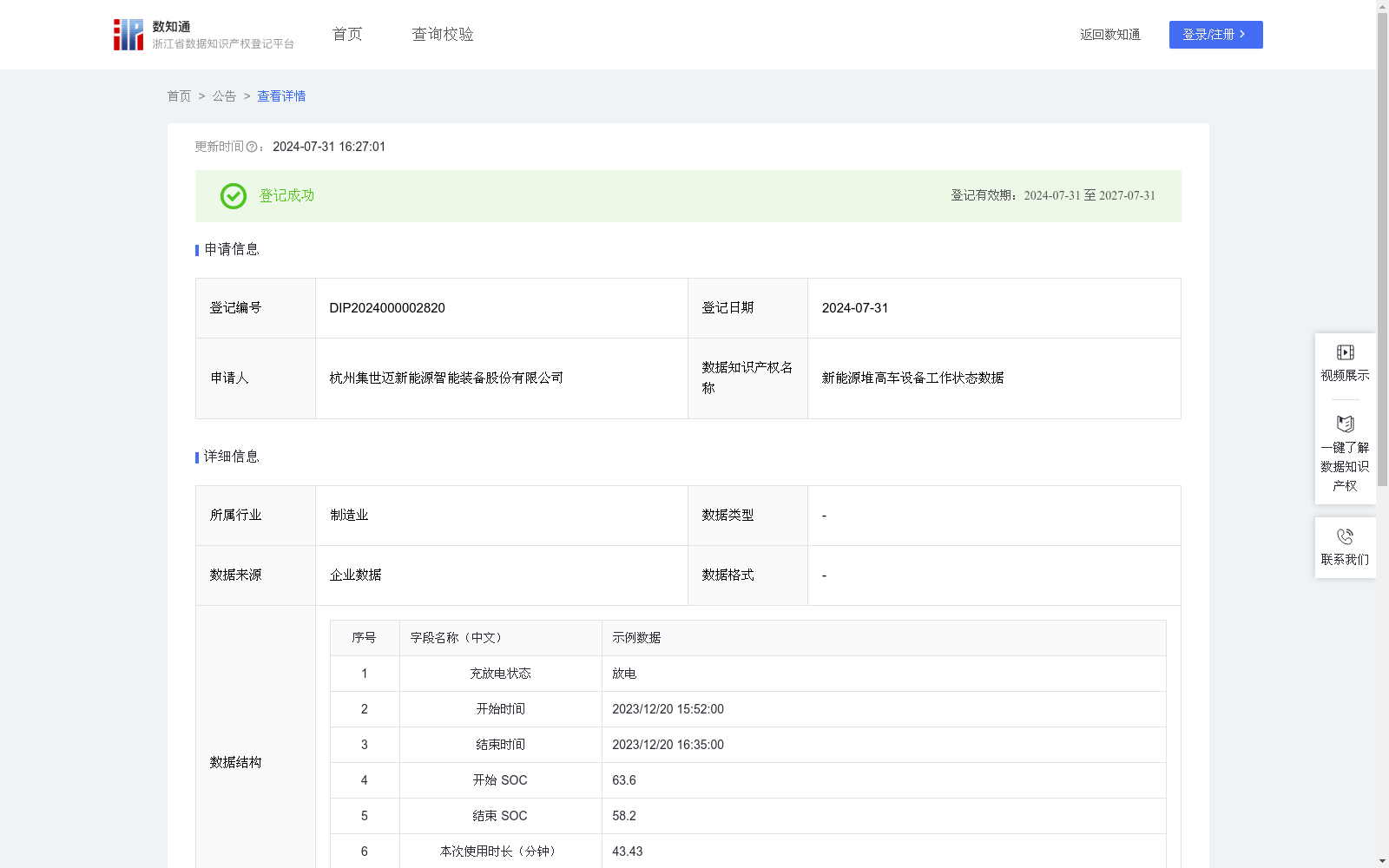The image size is (1389, 868).
Task: Go to the 首页 nav item
Action: 347,34
